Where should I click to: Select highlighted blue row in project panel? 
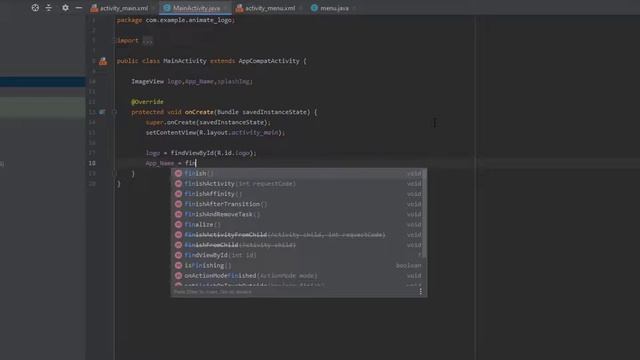point(42,82)
